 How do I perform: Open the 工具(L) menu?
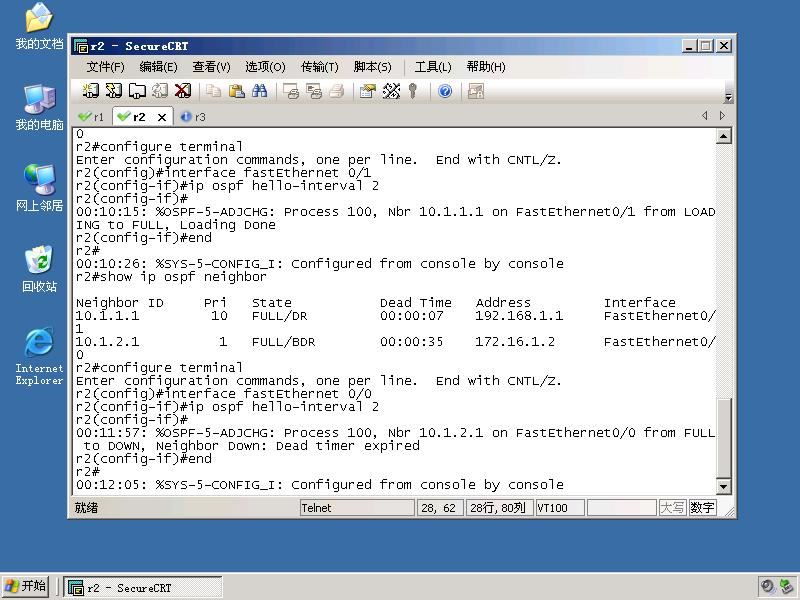point(433,67)
